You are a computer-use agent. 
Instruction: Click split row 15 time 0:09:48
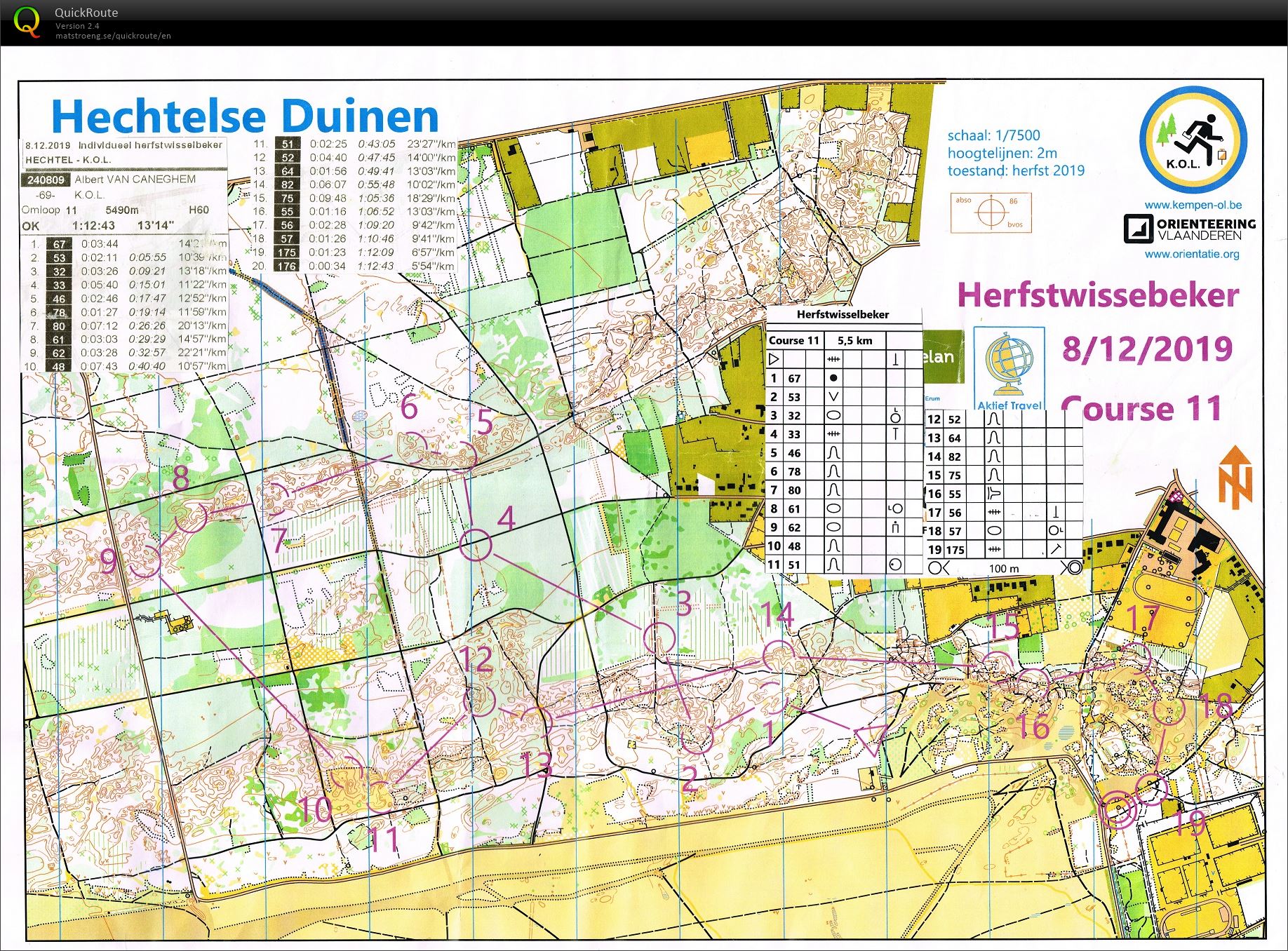tap(328, 198)
